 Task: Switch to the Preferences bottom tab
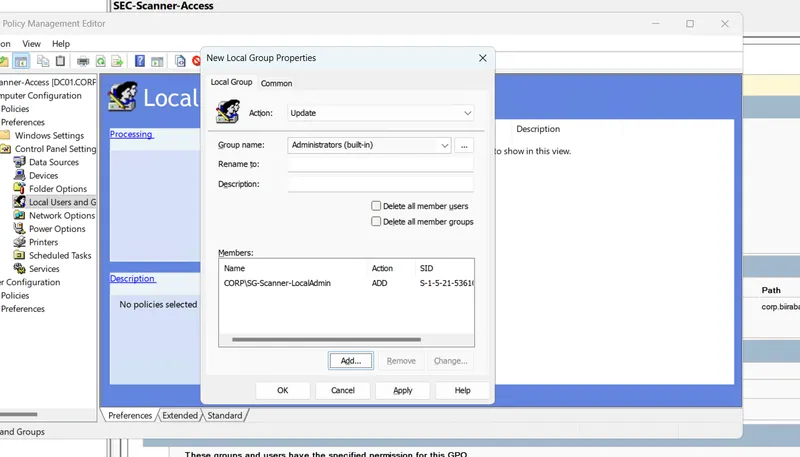pos(130,415)
